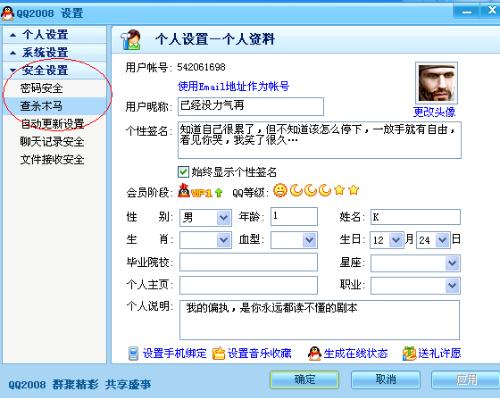This screenshot has width=500, height=398.
Task: Click the music folder icon beside 设置音乐收藏
Action: click(x=218, y=353)
